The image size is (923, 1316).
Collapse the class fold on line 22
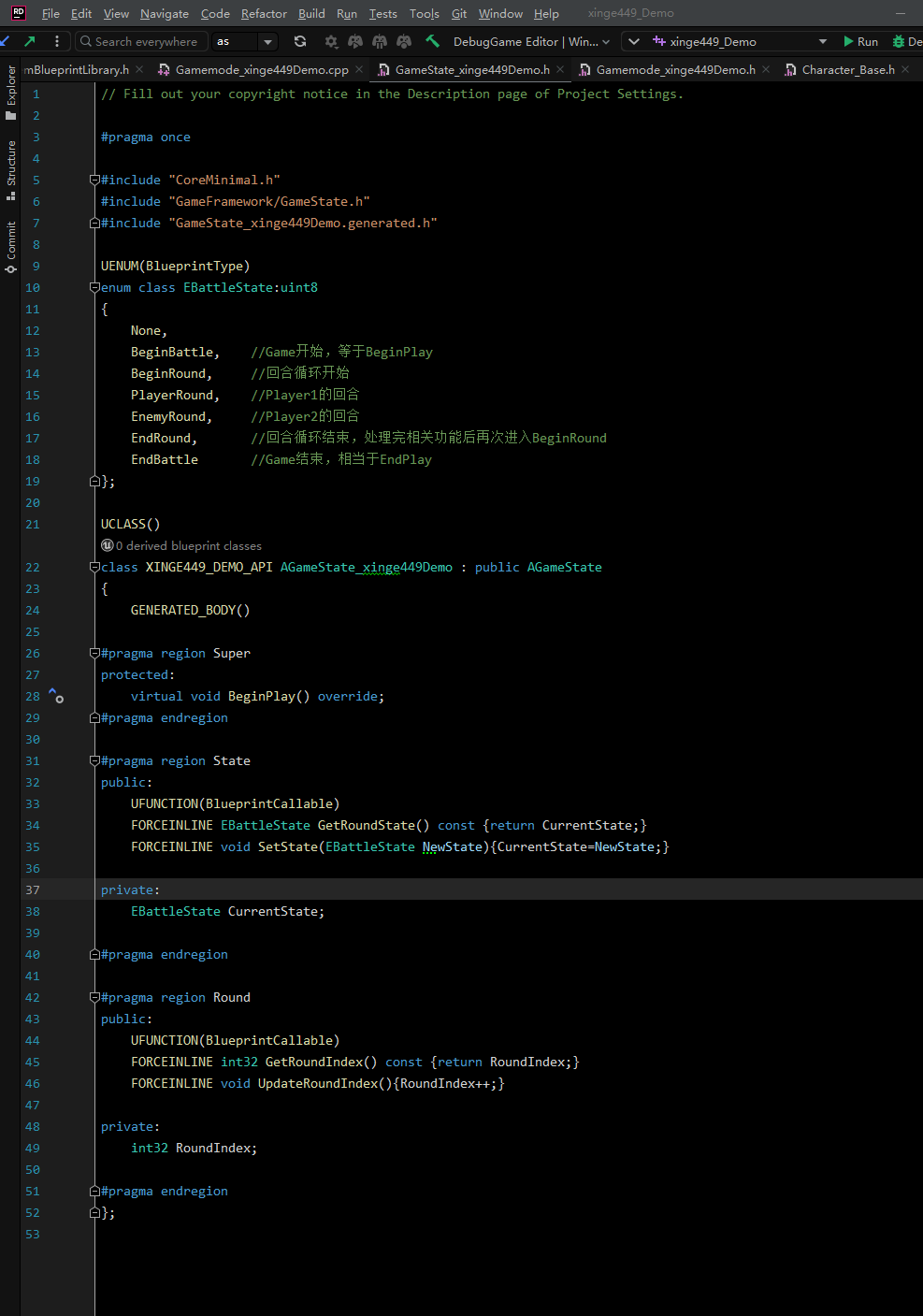94,567
